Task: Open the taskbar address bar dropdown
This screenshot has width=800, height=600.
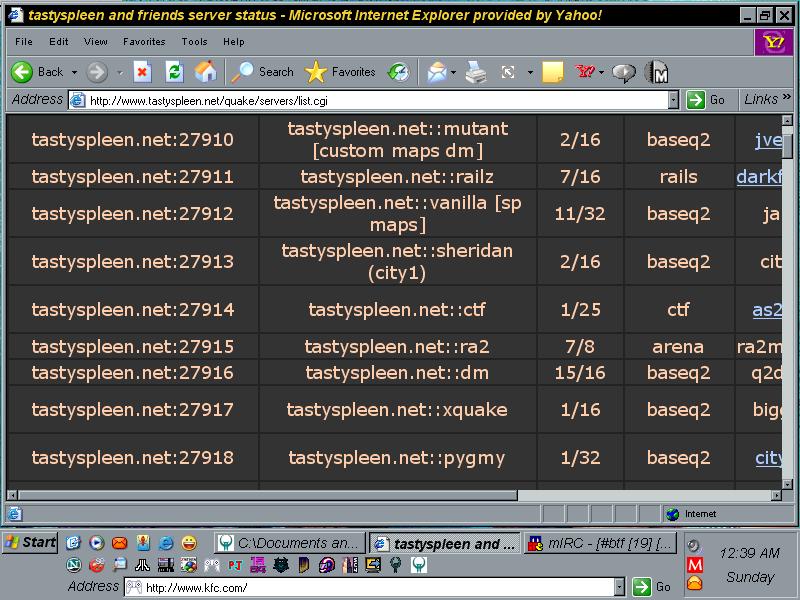Action: tap(620, 588)
